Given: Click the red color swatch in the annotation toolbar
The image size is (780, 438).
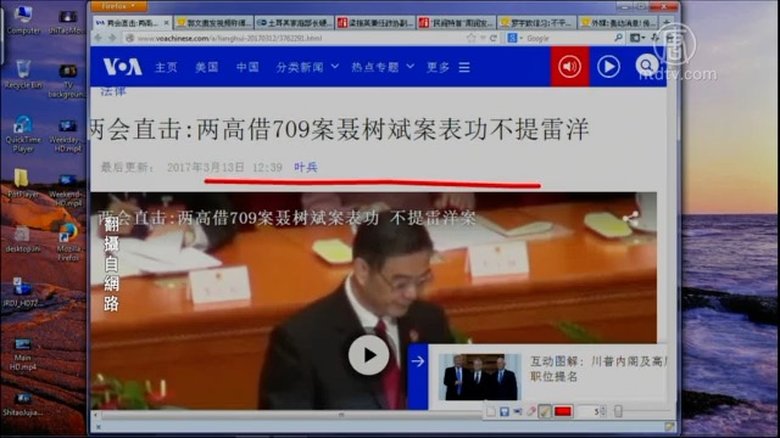Looking at the screenshot, I should pyautogui.click(x=563, y=411).
